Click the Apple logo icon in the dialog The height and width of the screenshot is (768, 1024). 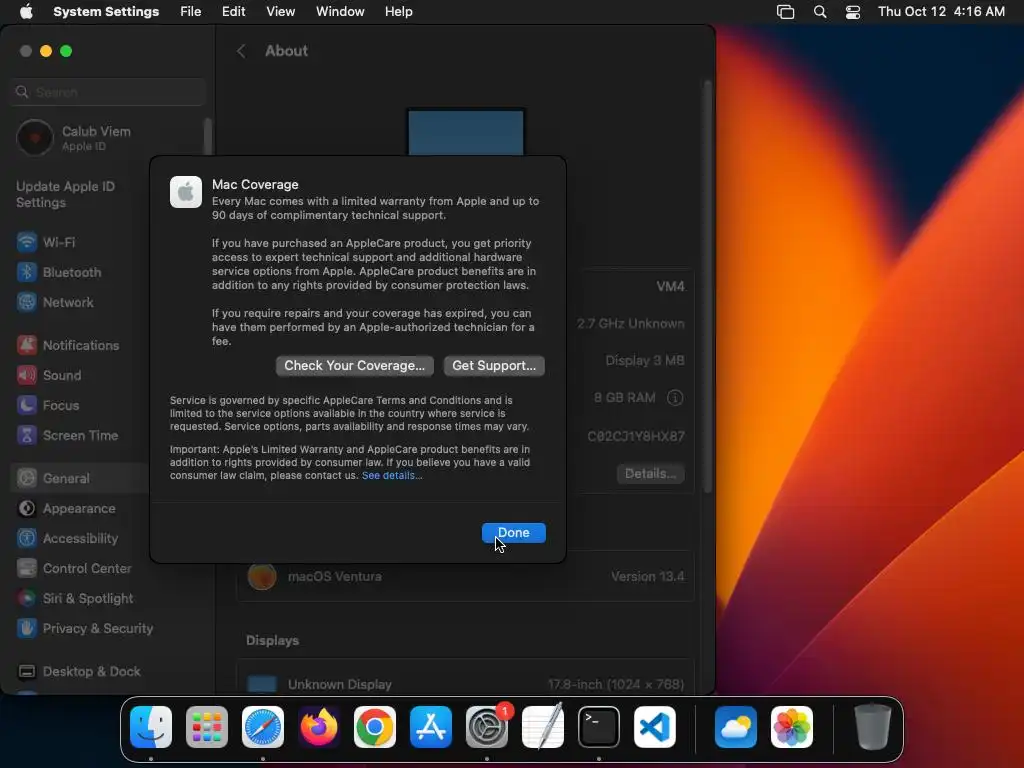pyautogui.click(x=186, y=192)
